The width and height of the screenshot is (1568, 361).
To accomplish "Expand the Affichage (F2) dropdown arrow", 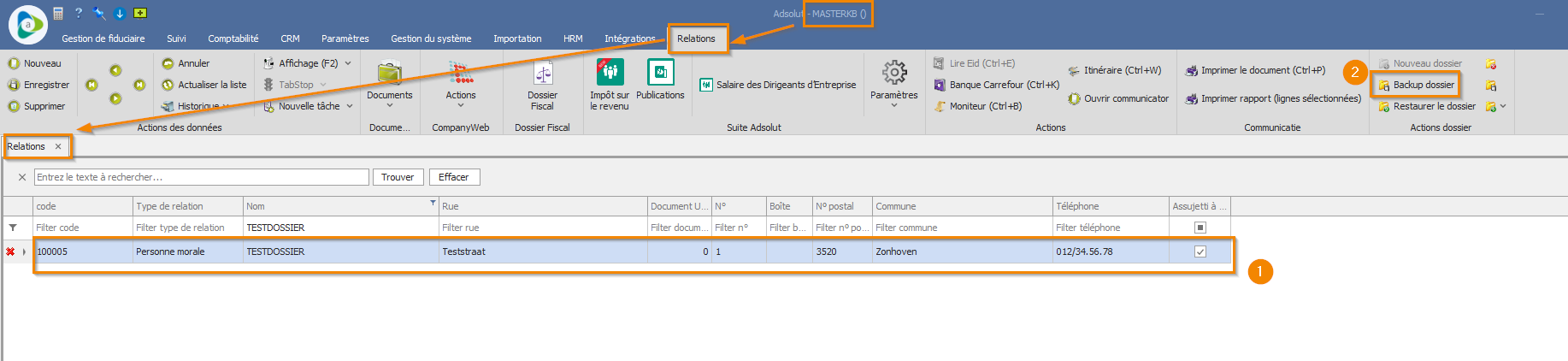I will [x=348, y=63].
